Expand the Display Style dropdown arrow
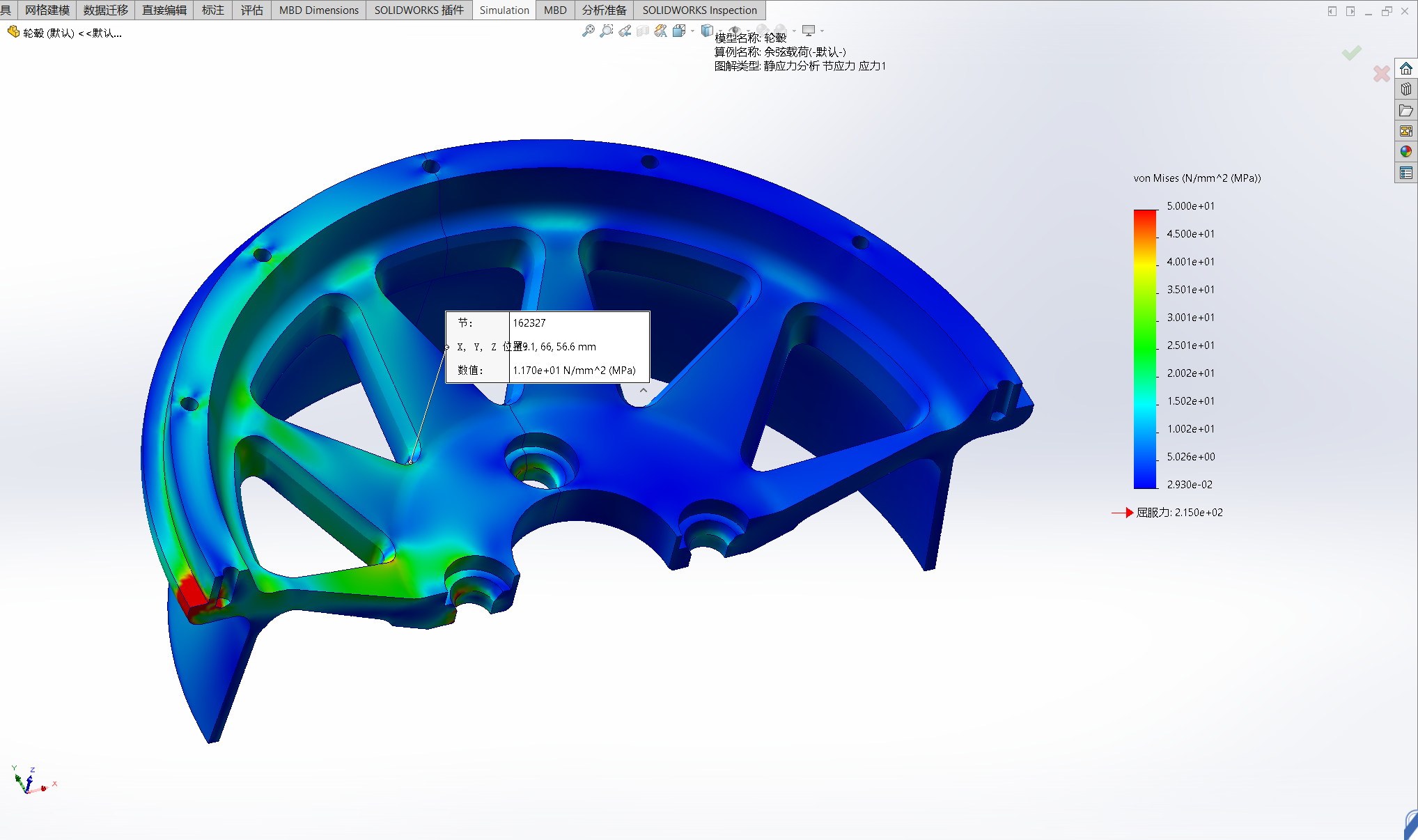Viewport: 1418px width, 840px height. pyautogui.click(x=720, y=31)
